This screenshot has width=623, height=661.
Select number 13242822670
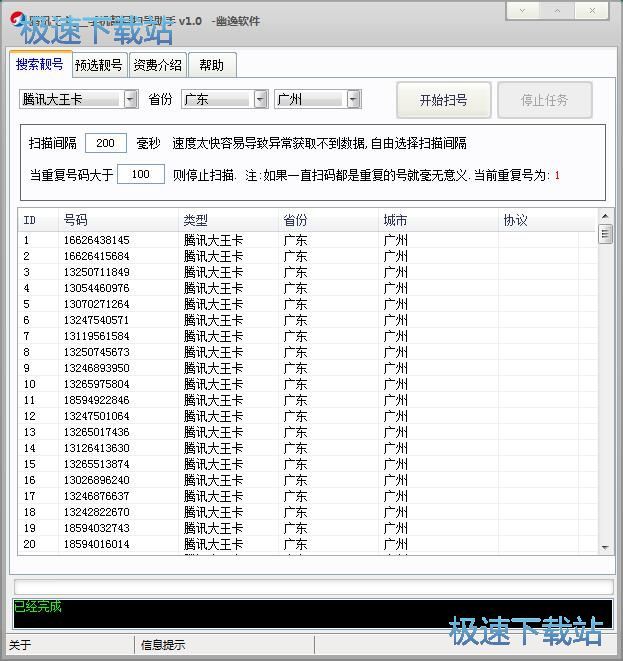pos(97,512)
